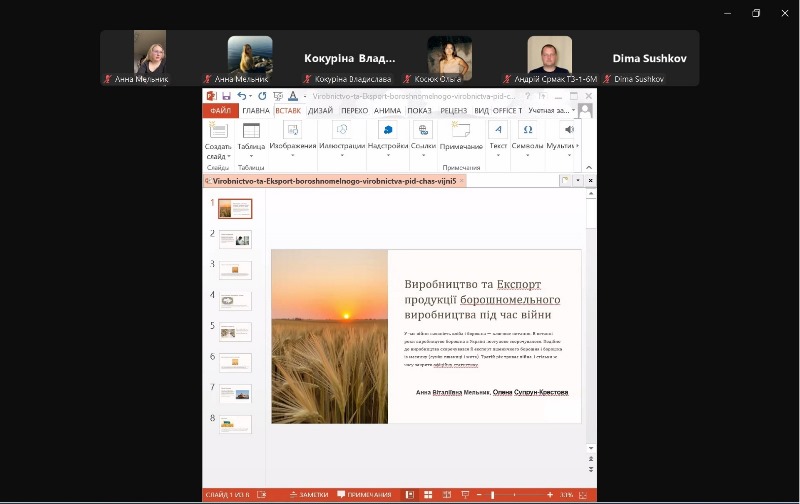
Task: Start slideshow from status bar icon
Action: tap(460, 495)
